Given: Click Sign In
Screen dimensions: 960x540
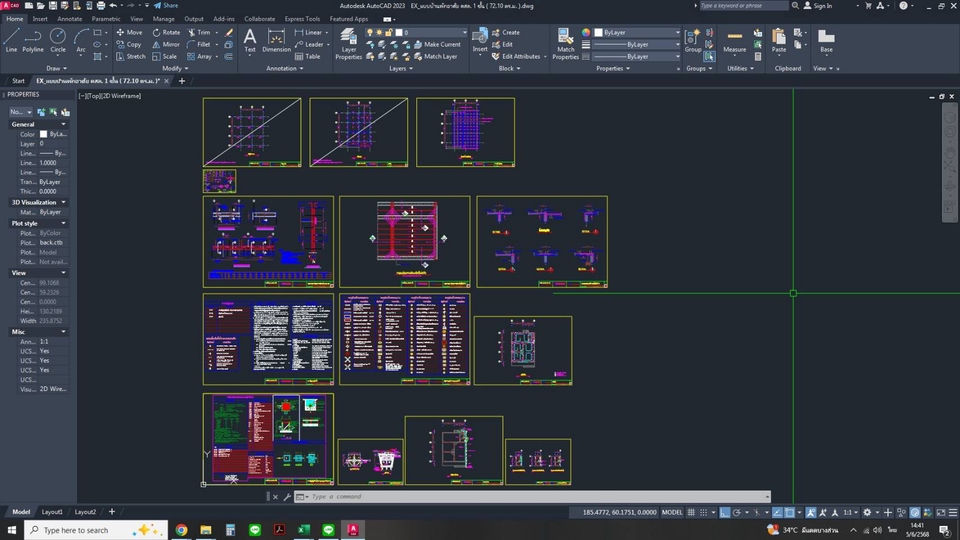Looking at the screenshot, I should pyautogui.click(x=817, y=6).
